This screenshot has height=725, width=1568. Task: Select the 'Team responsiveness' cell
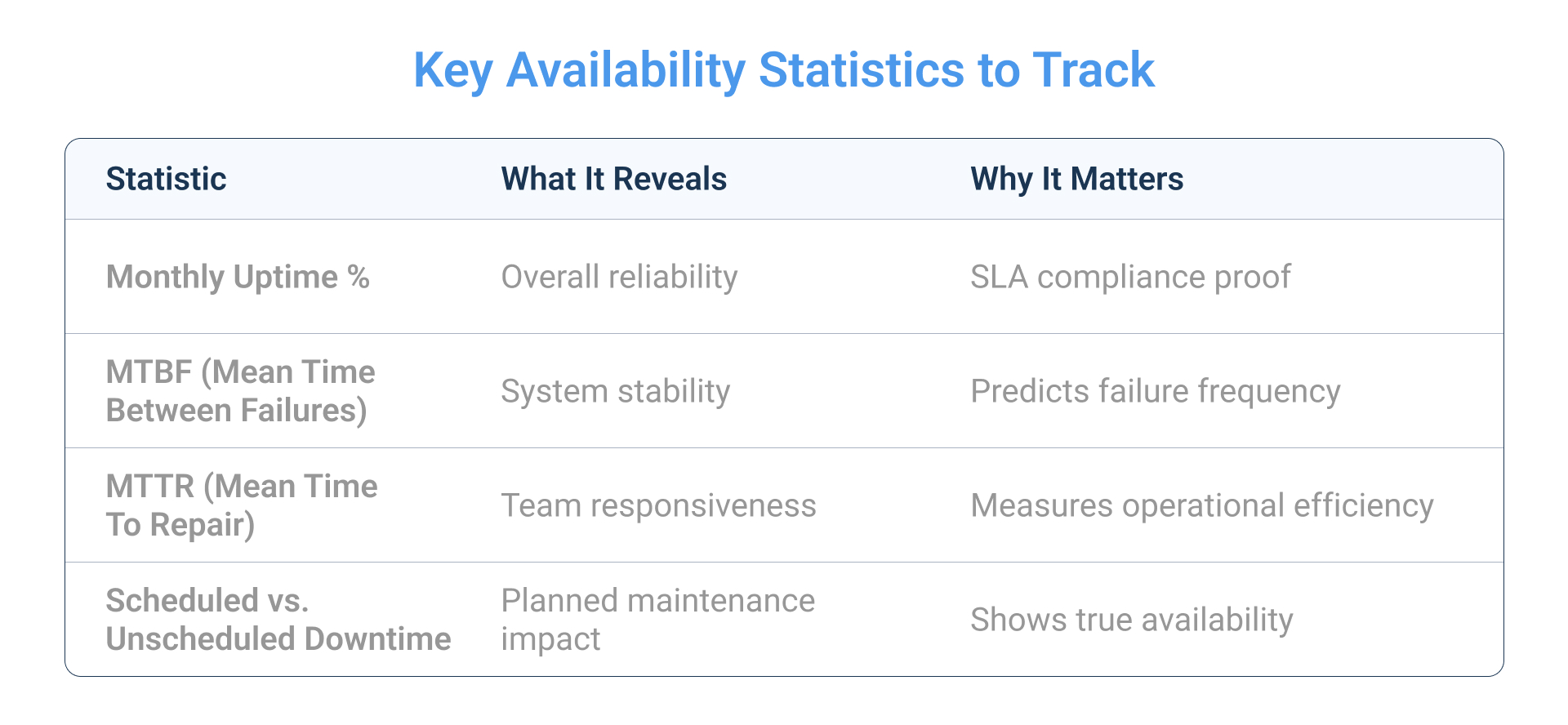pos(658,505)
